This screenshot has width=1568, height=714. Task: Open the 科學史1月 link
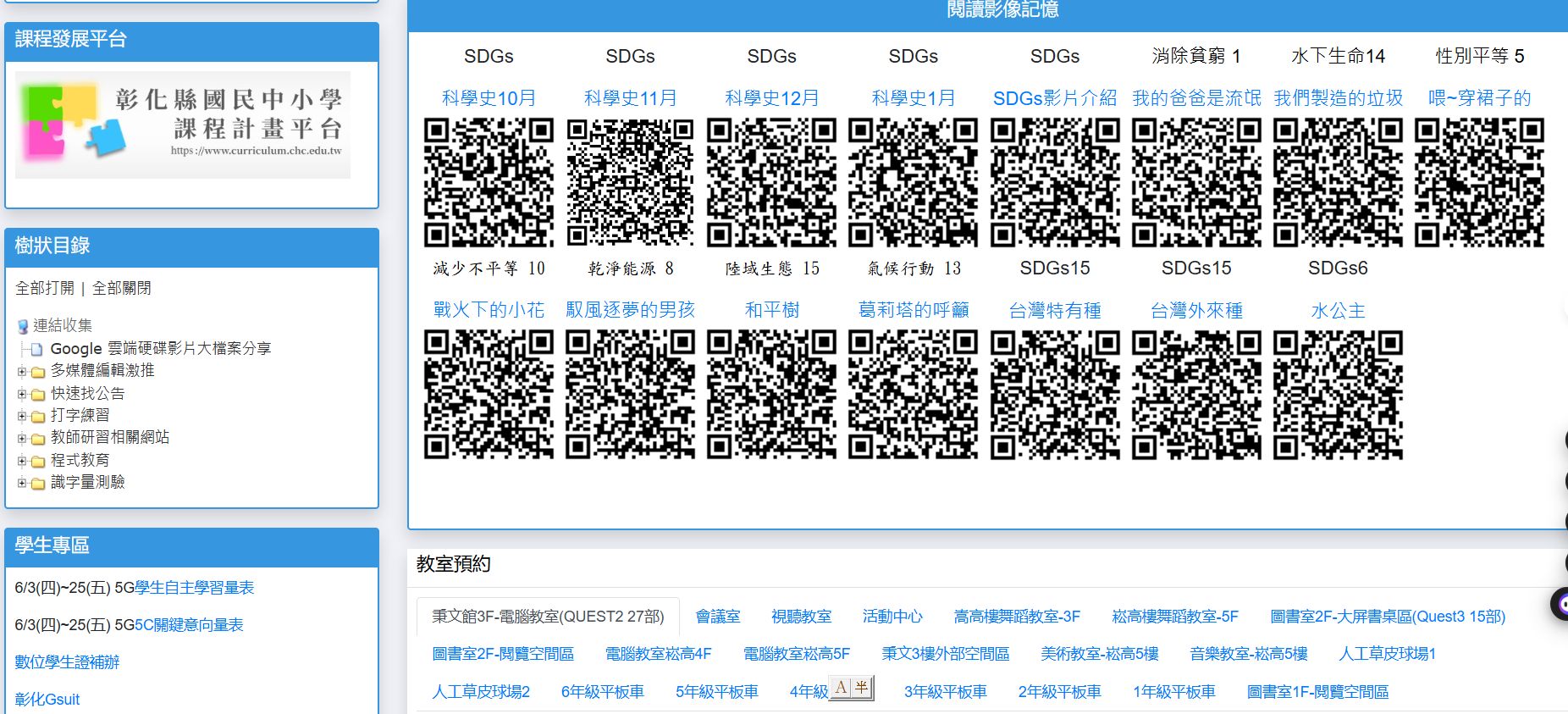[914, 98]
